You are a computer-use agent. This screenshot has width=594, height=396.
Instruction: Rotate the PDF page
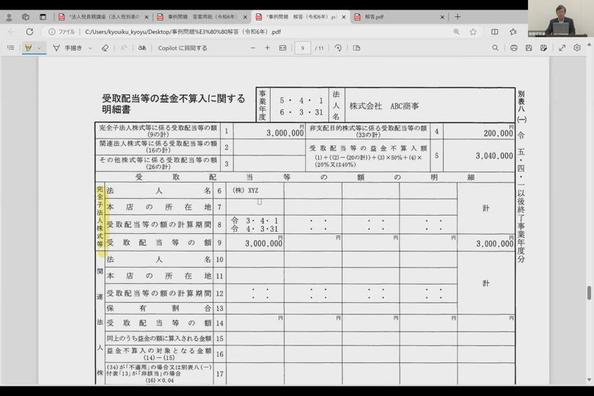[338, 48]
